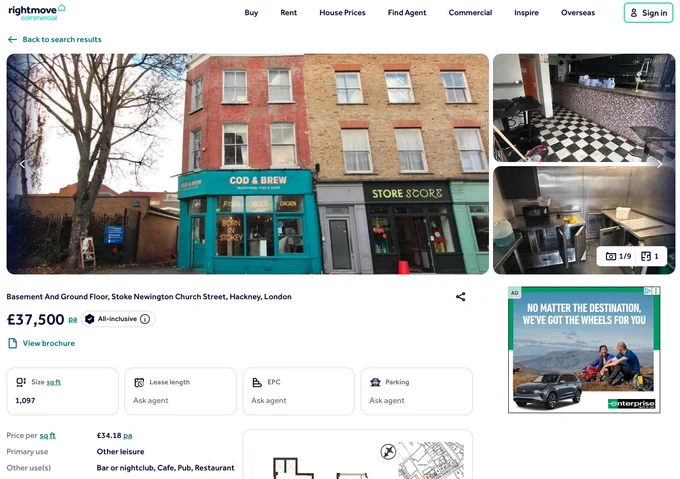Click the 1/9 photo counter

(x=618, y=256)
